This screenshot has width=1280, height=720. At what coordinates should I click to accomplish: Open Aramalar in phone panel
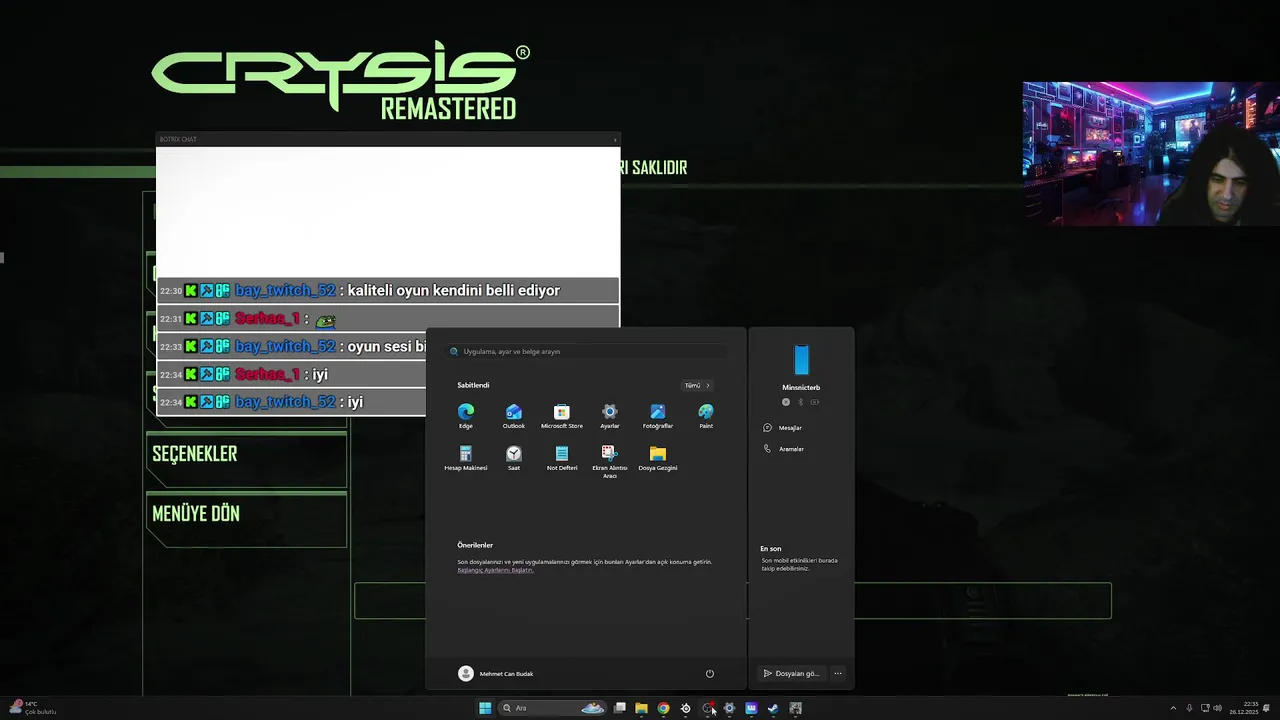pos(784,449)
